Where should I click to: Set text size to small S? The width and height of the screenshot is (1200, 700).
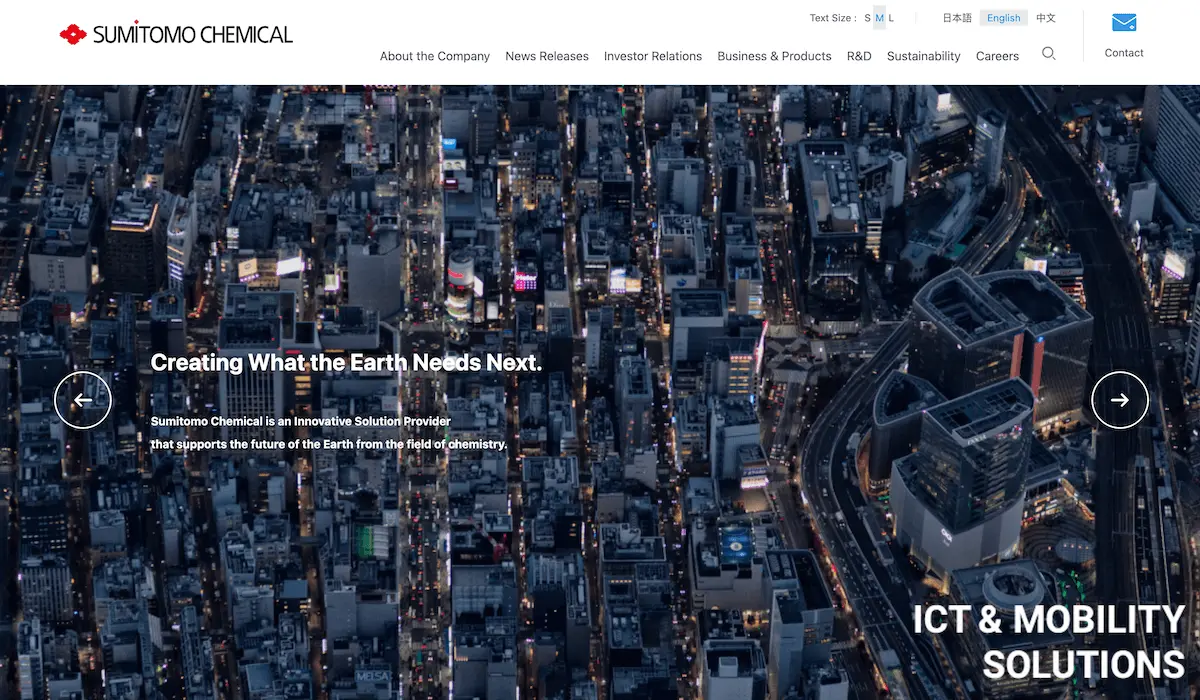pos(867,18)
